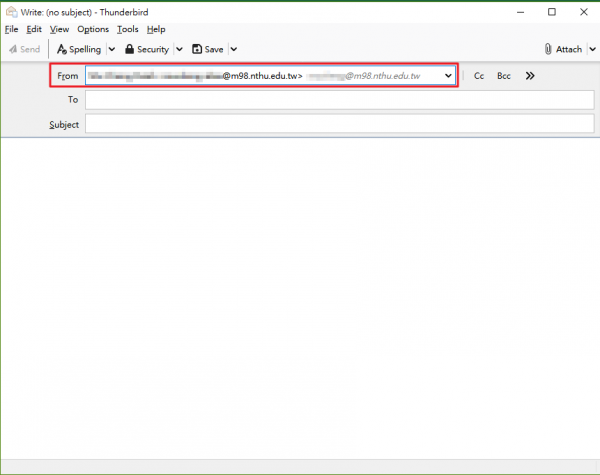
Task: Add a Bcc recipient field
Action: point(504,76)
